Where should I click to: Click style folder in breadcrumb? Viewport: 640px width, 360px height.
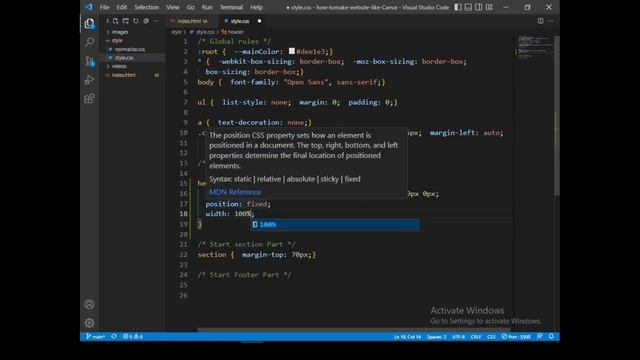point(176,32)
